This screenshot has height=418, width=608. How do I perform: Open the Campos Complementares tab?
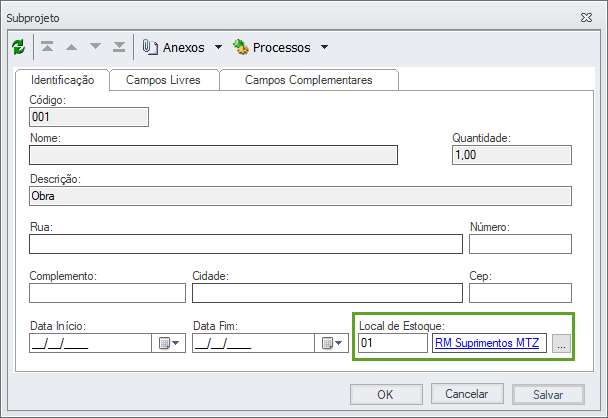(x=308, y=80)
